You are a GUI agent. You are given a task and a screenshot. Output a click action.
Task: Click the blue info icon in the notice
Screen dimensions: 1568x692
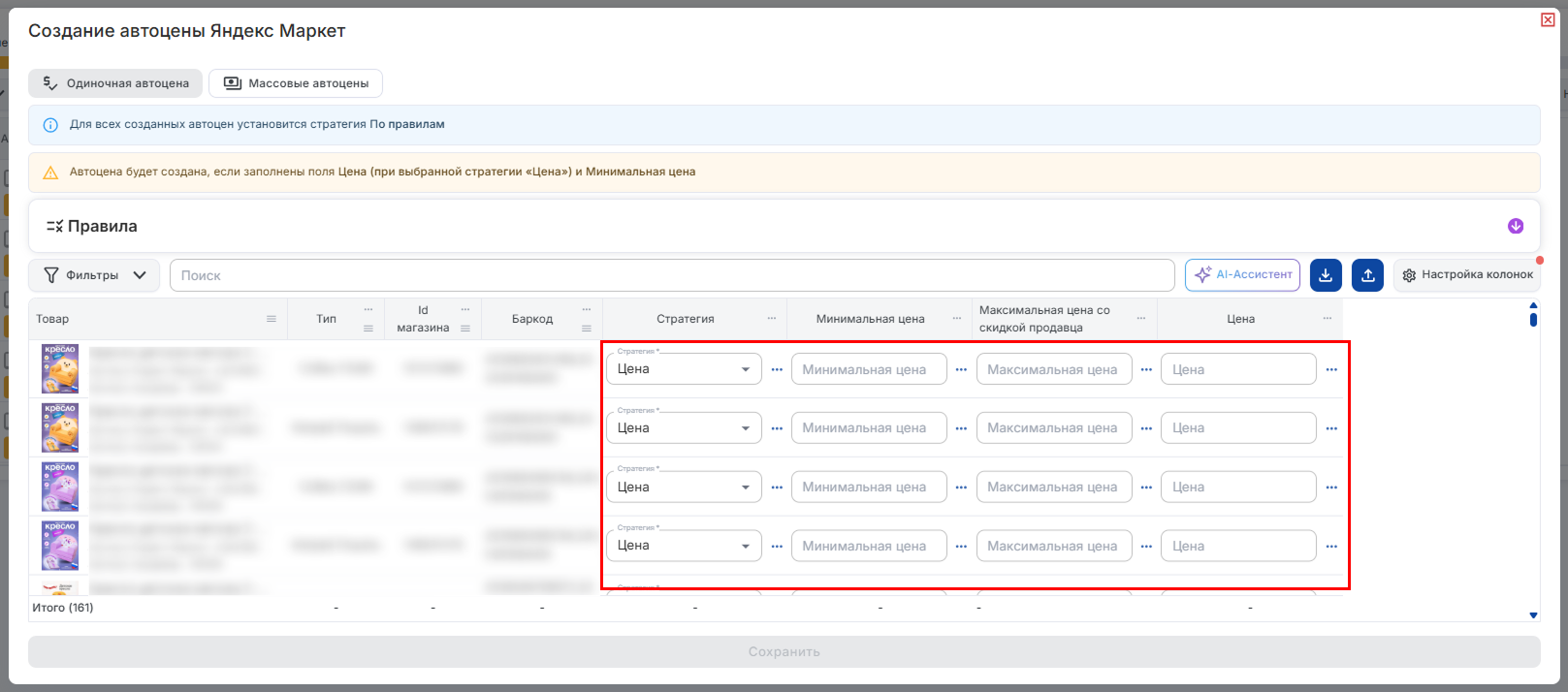click(50, 125)
